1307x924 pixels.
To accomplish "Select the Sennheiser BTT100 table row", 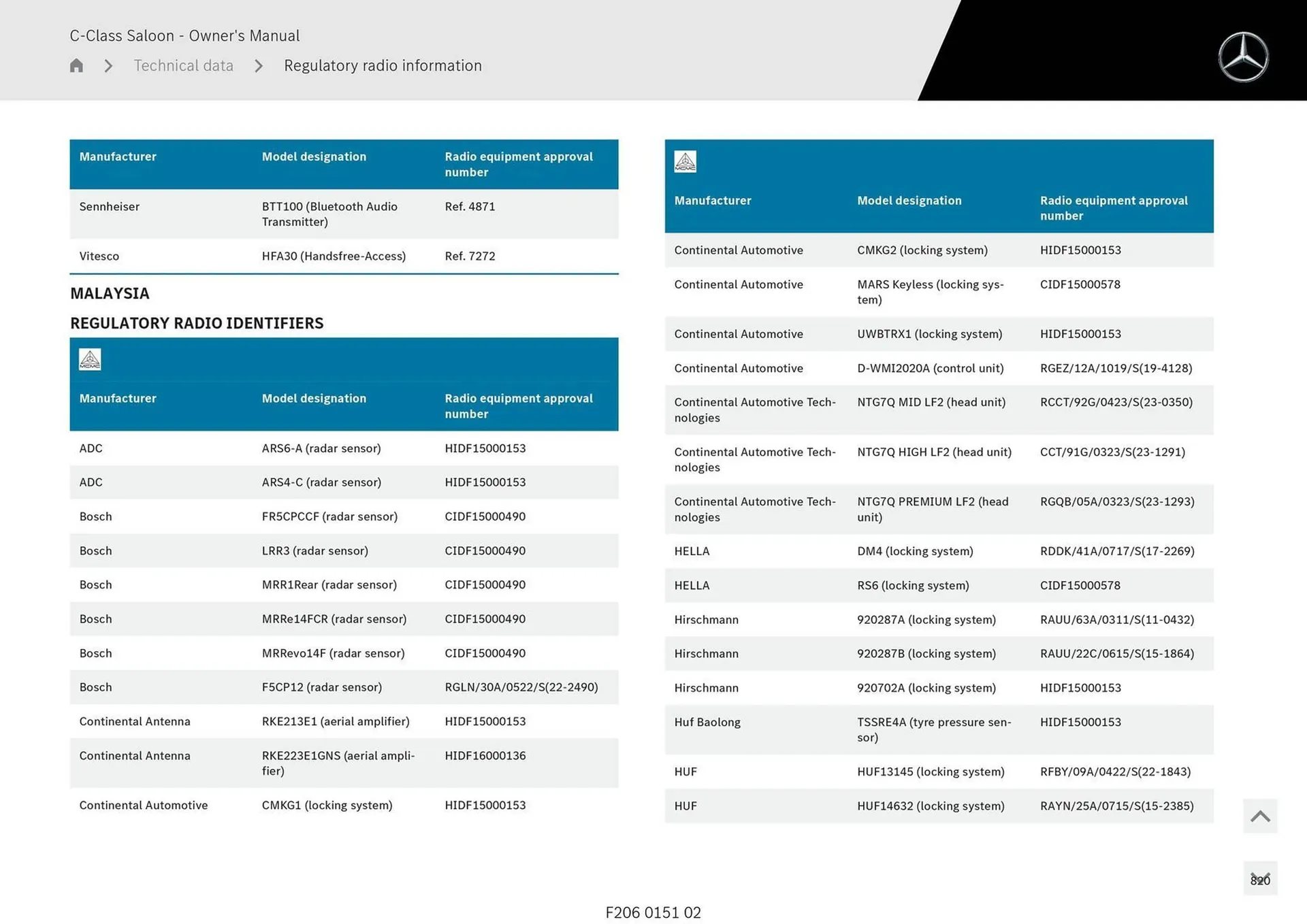I will click(x=344, y=214).
